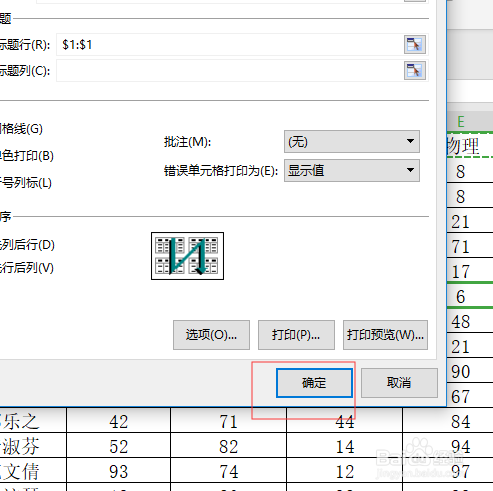The width and height of the screenshot is (493, 491).
Task: Open the cell errors print-as dropdown showing 显示值
Action: click(352, 170)
